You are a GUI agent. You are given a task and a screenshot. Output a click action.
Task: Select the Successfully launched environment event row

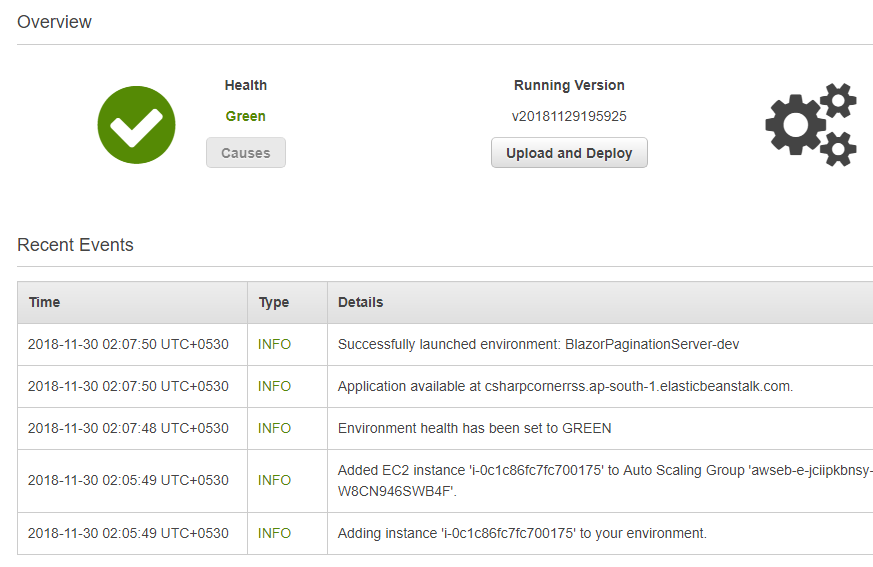[445, 344]
